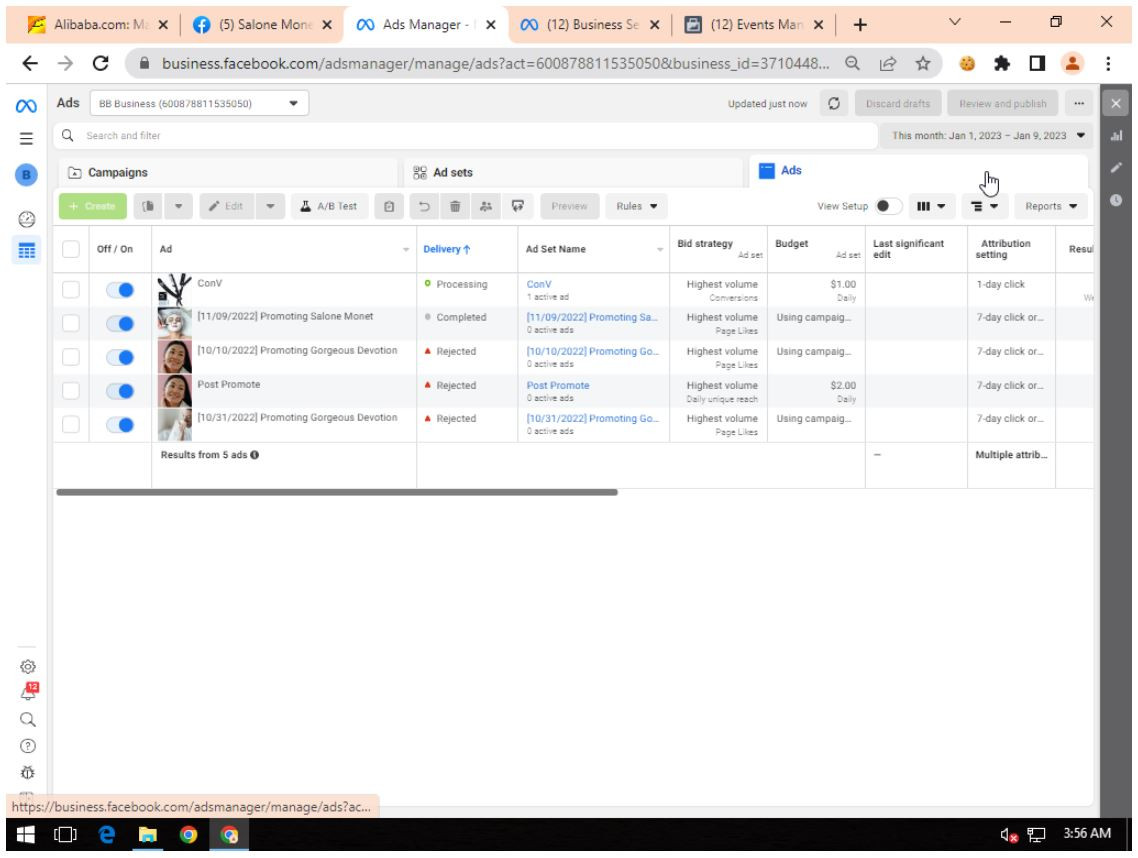
Task: Open the account overview gauge icon
Action: tap(27, 219)
